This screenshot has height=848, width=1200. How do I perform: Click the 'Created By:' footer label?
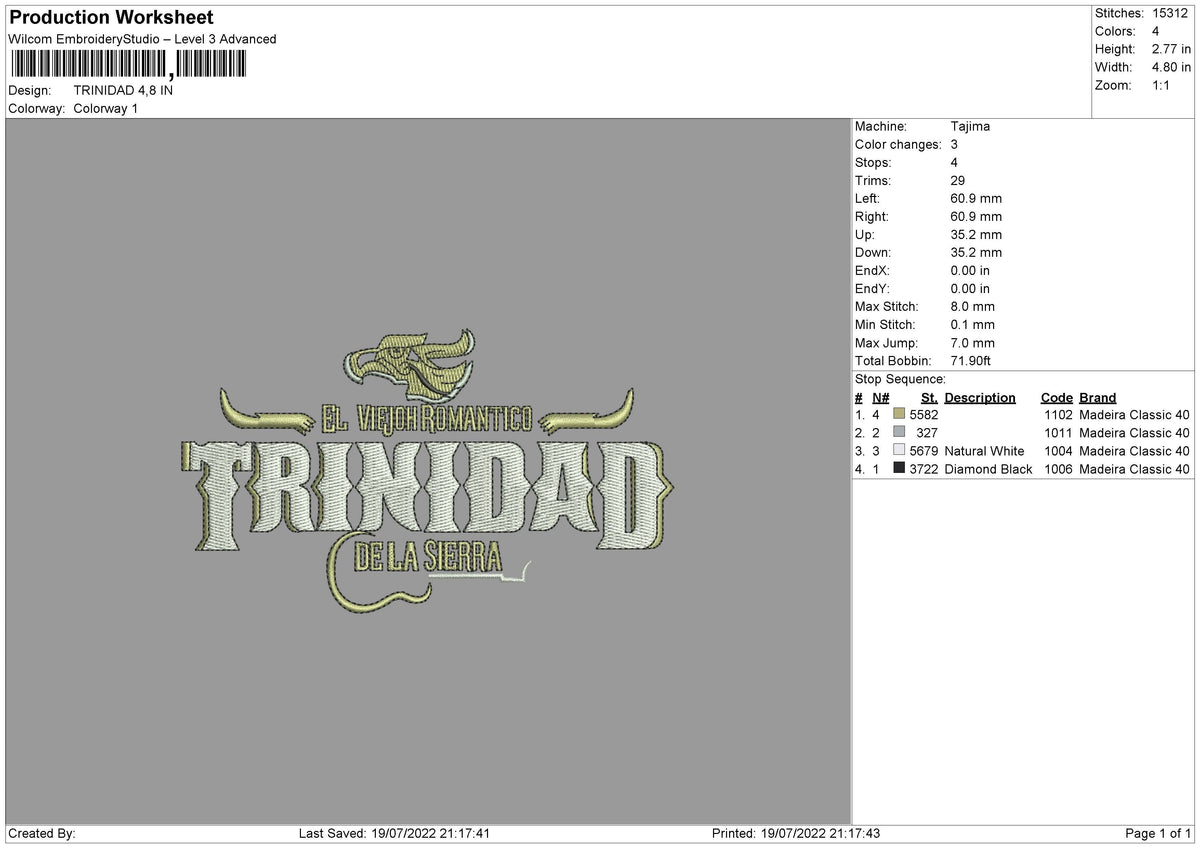(42, 833)
